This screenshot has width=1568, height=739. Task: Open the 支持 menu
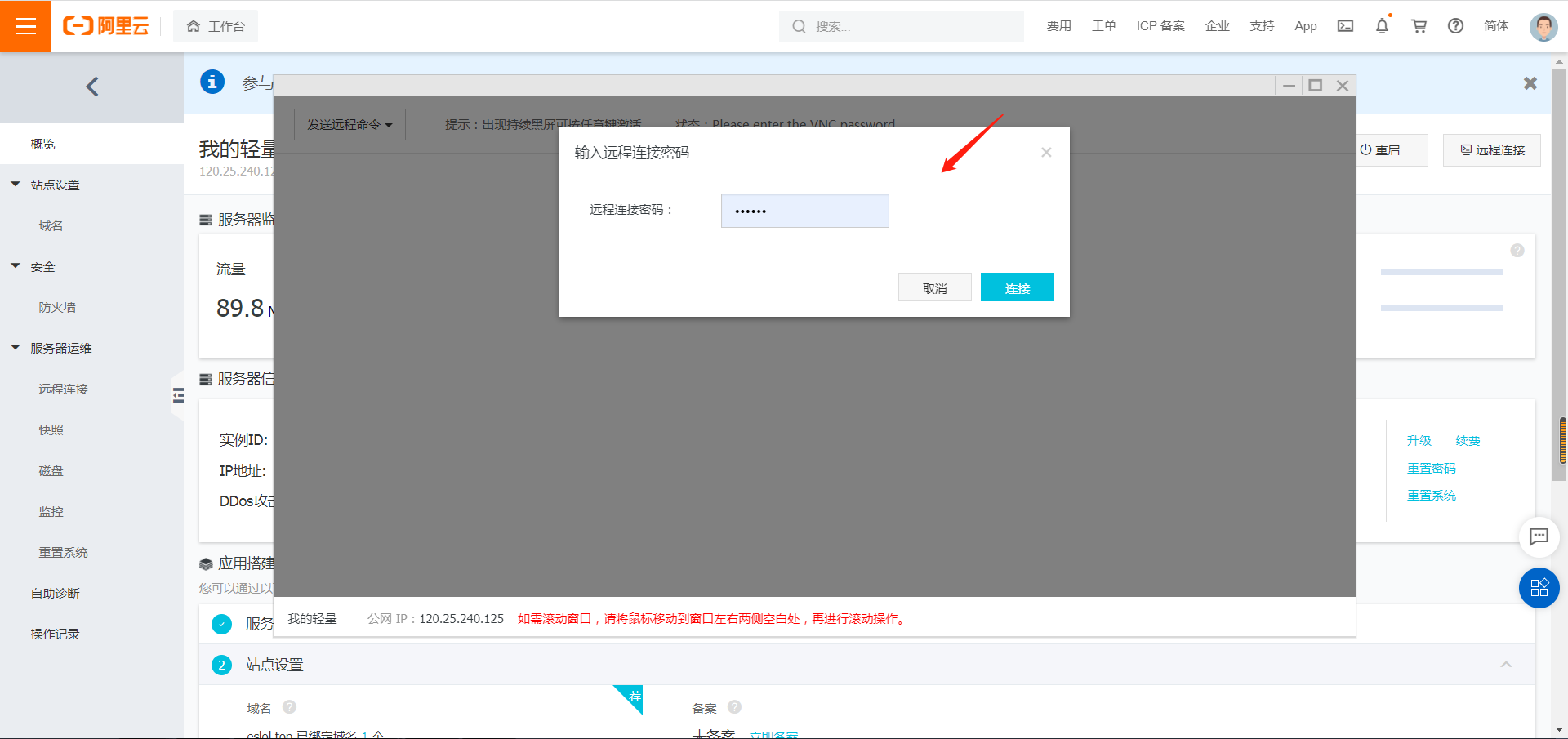[1262, 26]
